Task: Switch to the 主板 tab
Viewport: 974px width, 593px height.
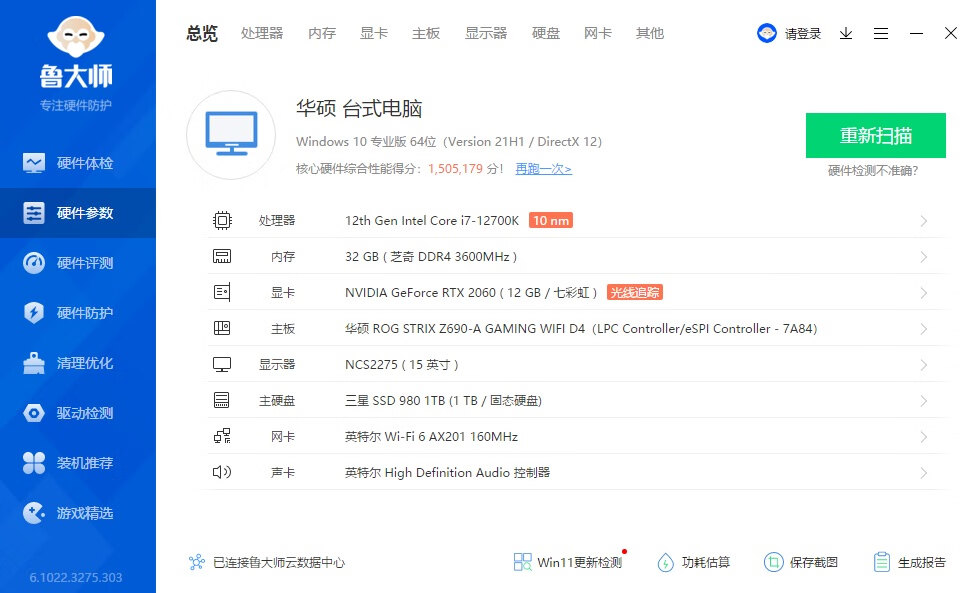Action: (426, 34)
